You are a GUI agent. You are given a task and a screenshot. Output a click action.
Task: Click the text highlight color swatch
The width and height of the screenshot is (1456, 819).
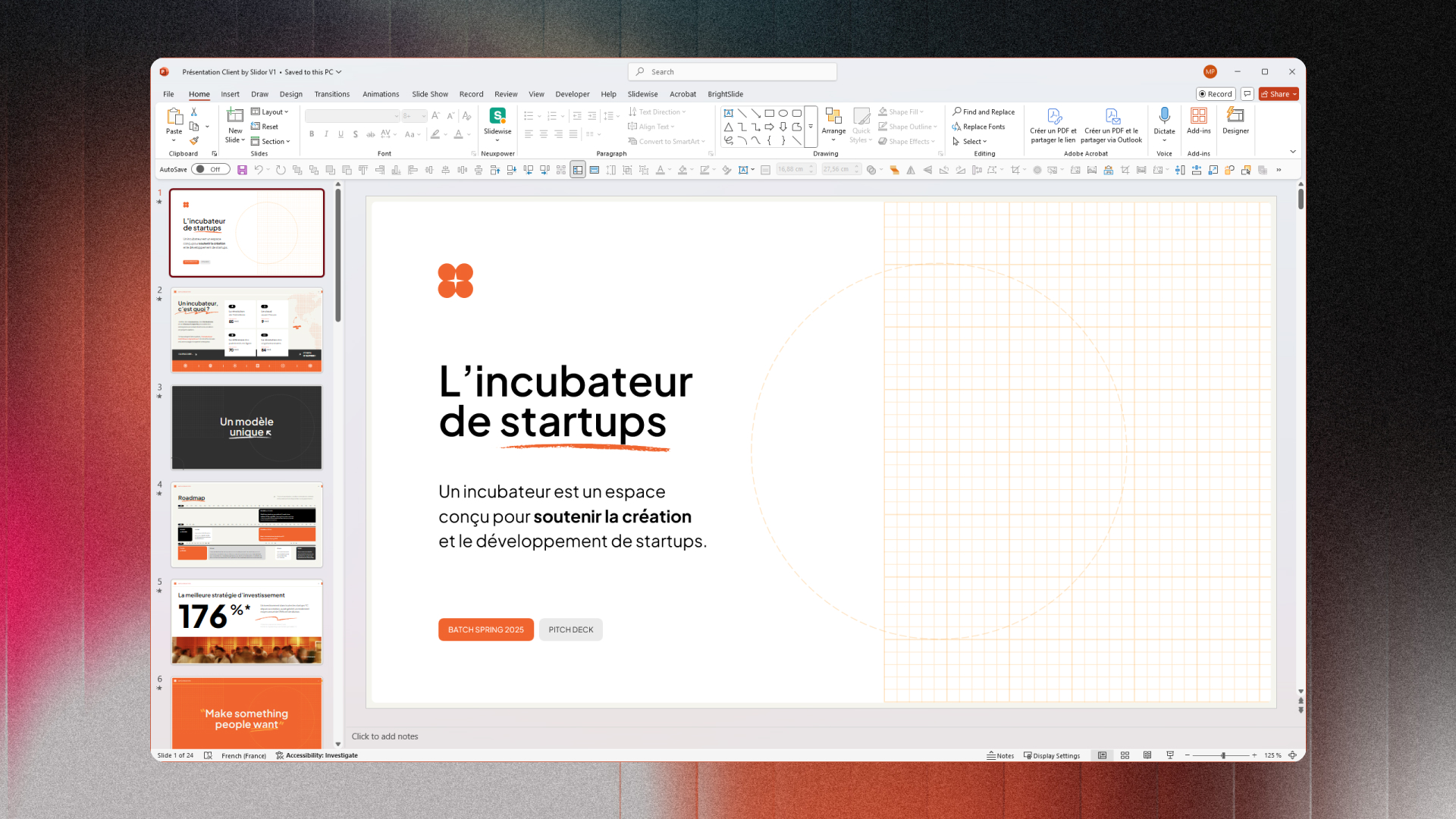pos(435,134)
